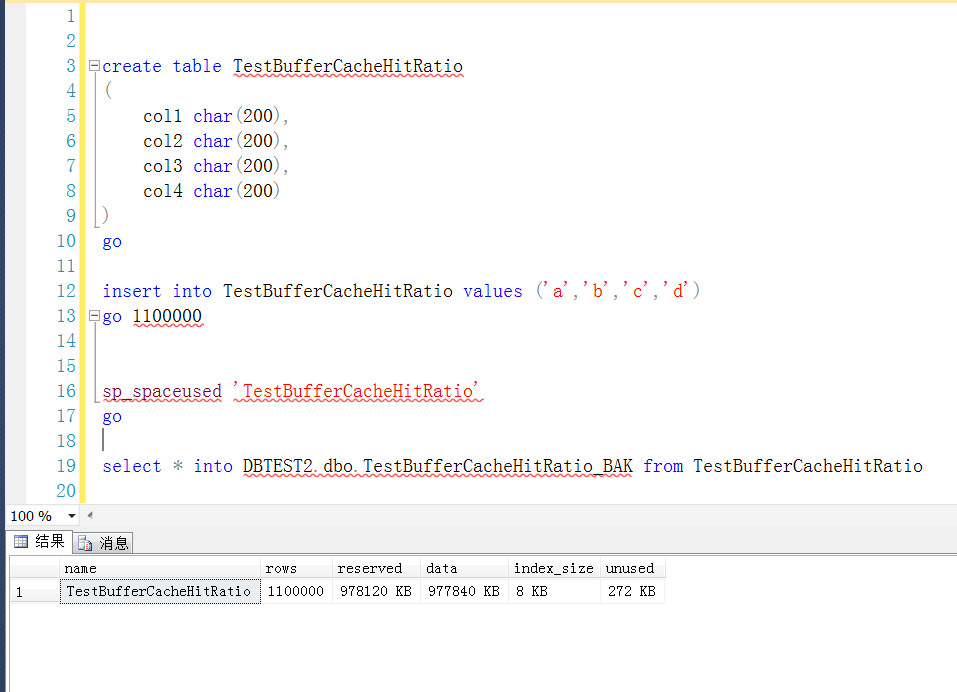Click the 978120 KB reserved cell

coord(377,591)
